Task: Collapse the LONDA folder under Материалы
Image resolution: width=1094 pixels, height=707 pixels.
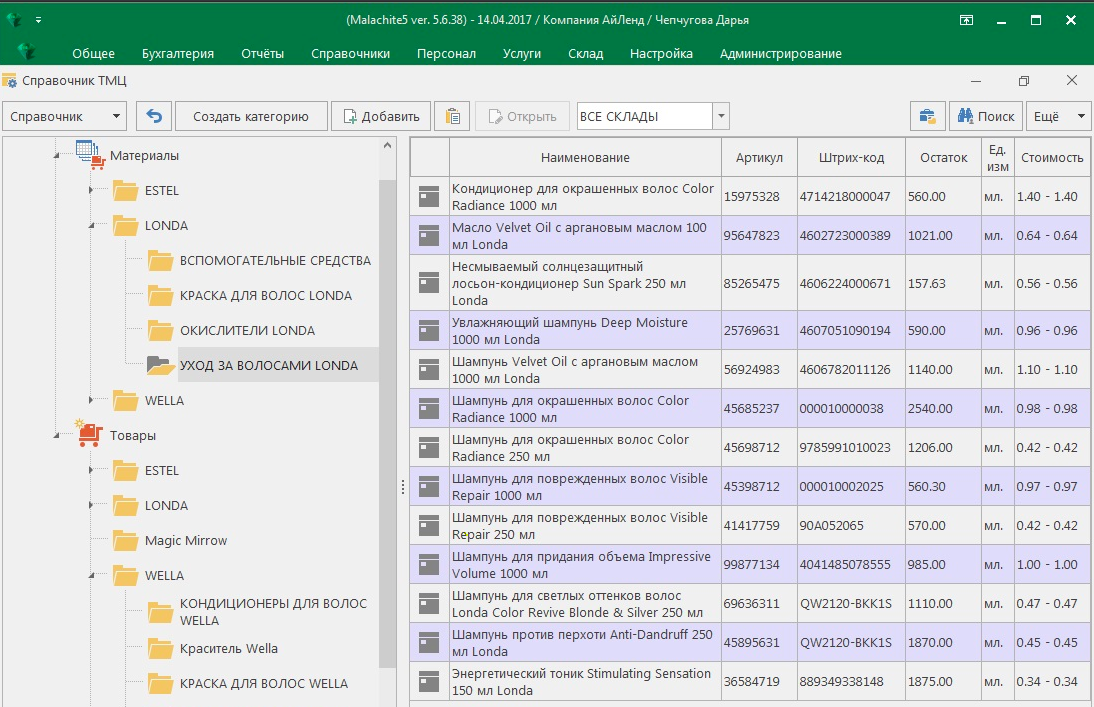Action: [x=91, y=226]
